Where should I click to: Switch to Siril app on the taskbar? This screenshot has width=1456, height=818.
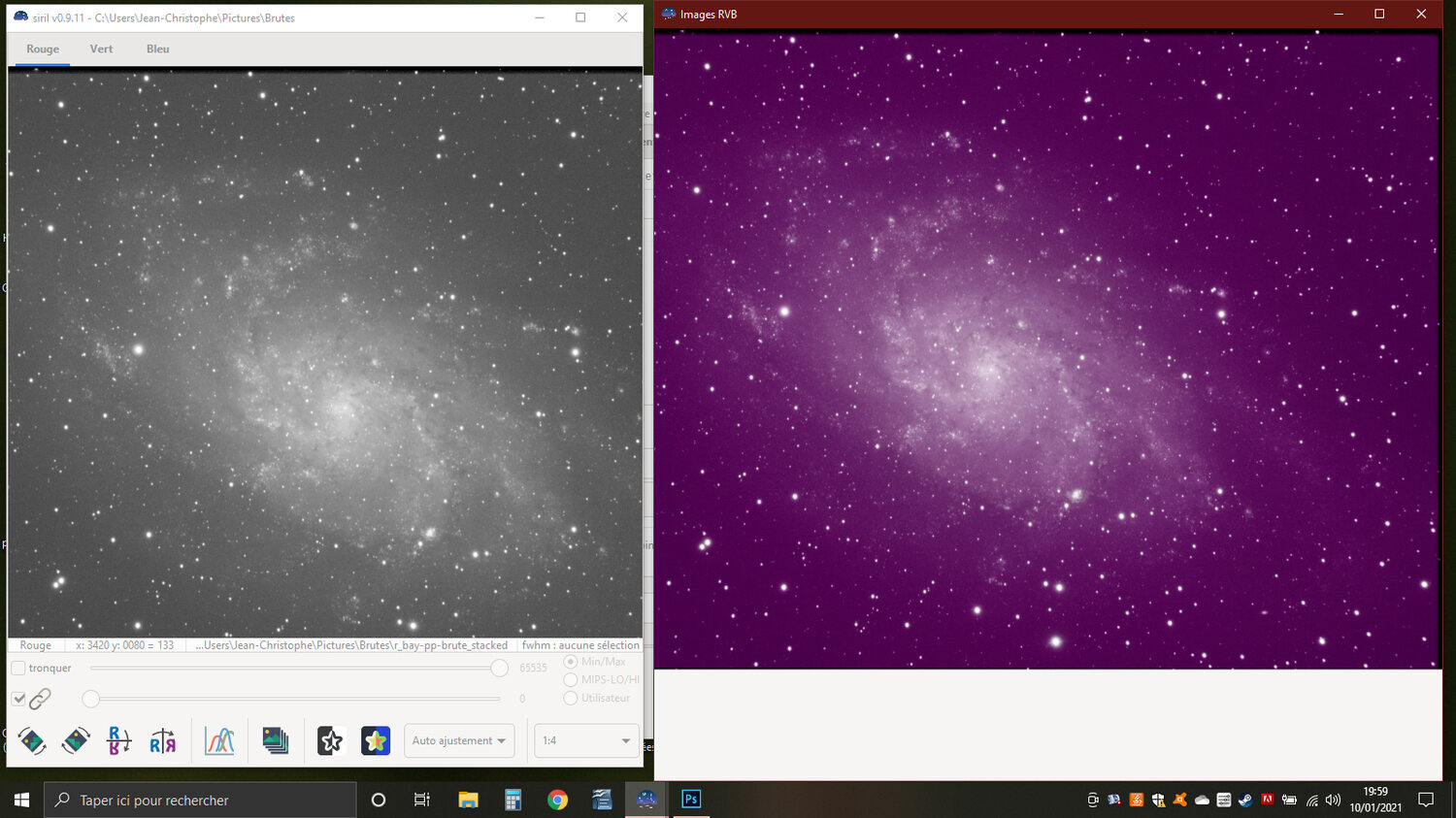646,800
